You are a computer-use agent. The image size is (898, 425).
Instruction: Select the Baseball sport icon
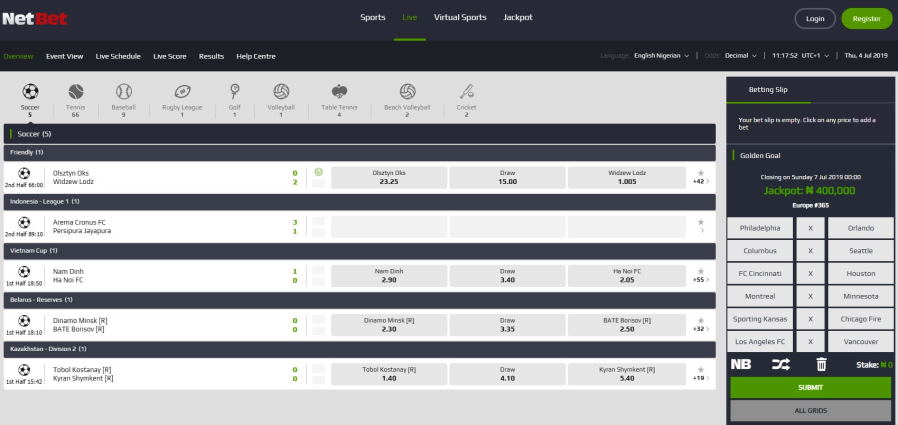[124, 92]
